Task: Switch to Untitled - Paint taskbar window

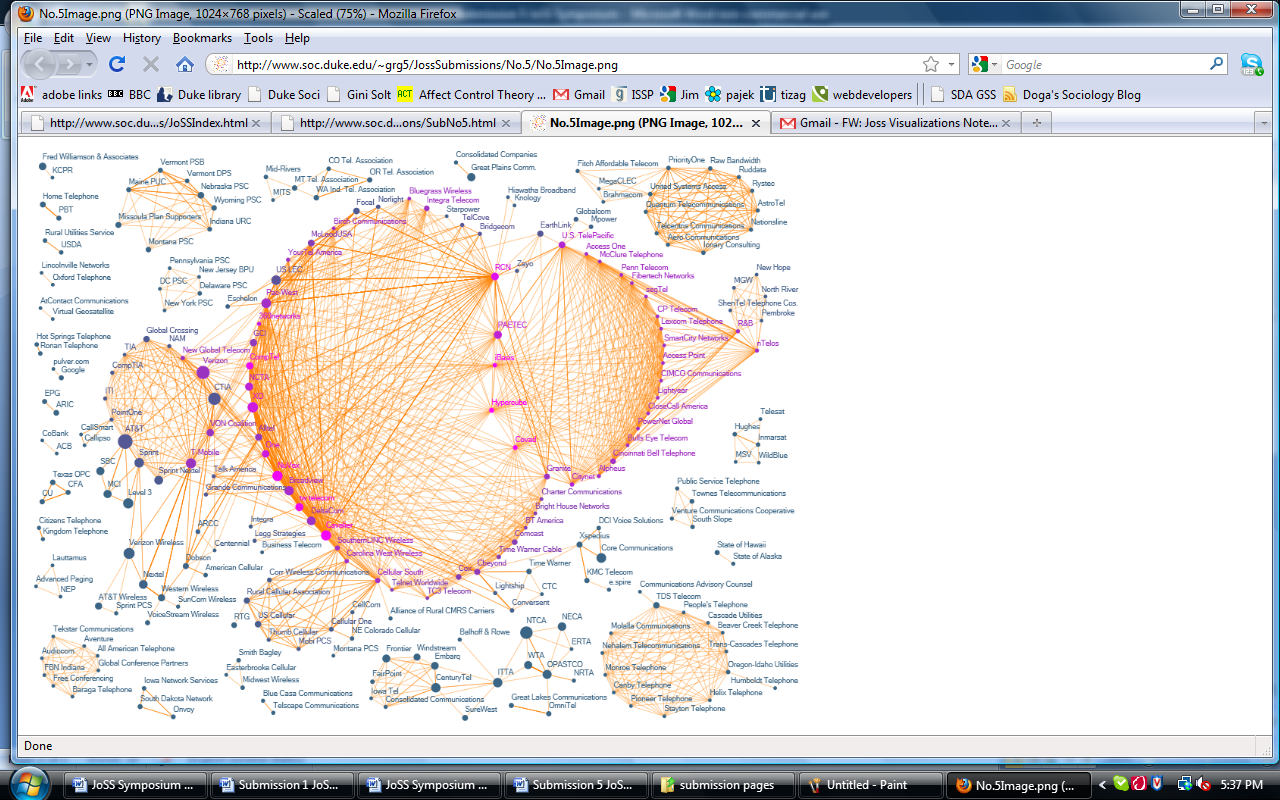Action: [x=872, y=785]
